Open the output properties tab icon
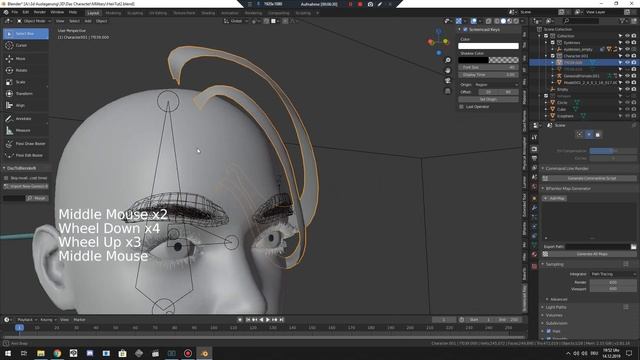The width and height of the screenshot is (640, 360). pyautogui.click(x=534, y=158)
